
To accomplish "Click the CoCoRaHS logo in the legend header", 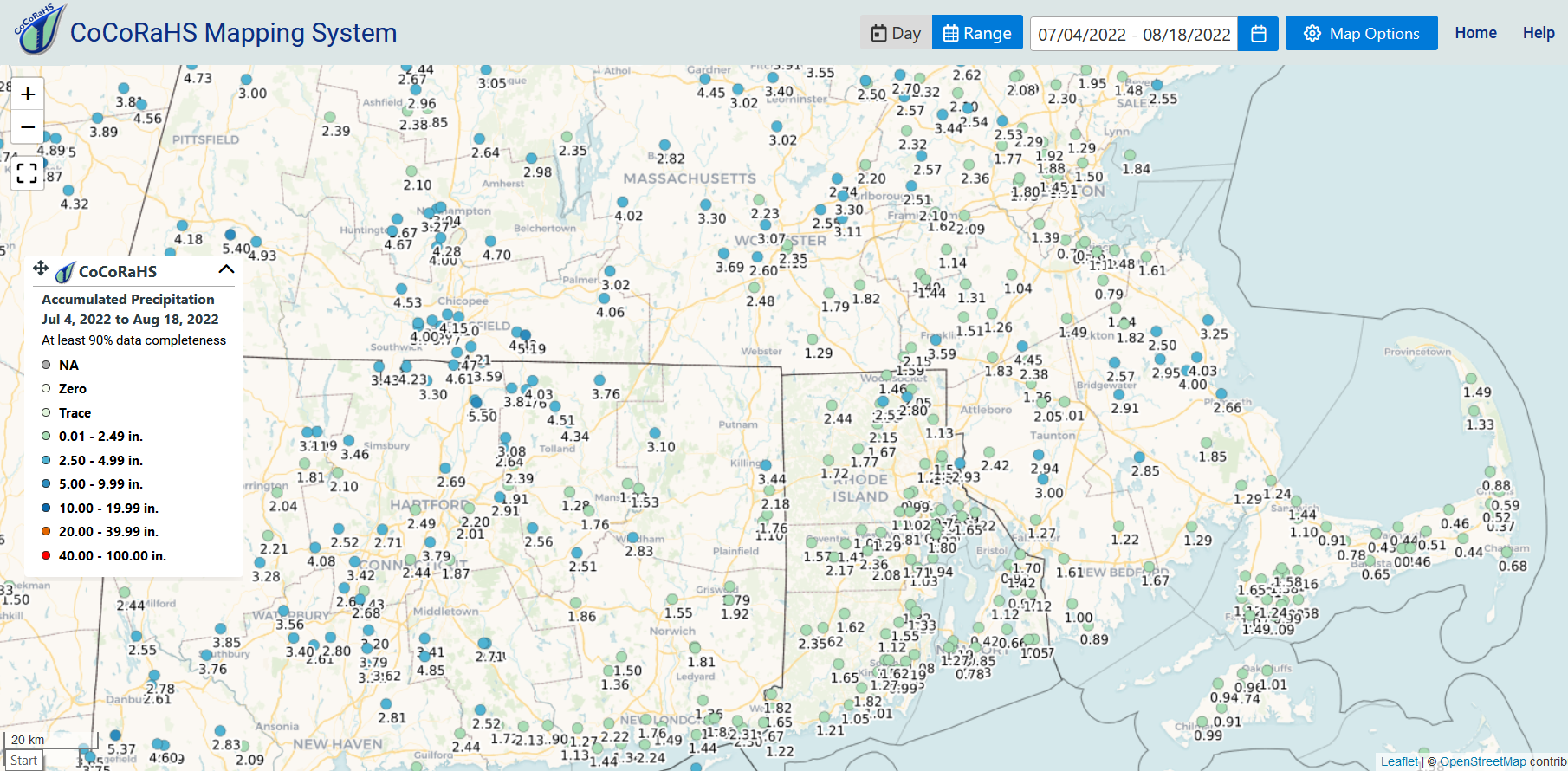I will click(x=65, y=272).
